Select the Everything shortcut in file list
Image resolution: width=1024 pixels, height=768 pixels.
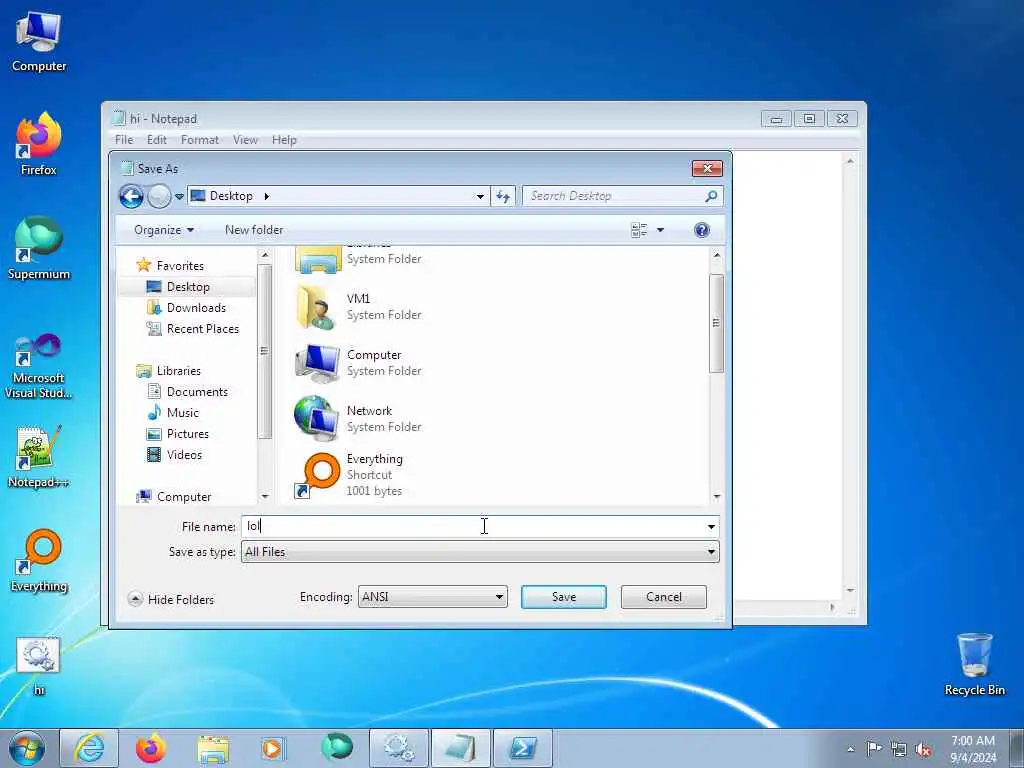coord(349,475)
